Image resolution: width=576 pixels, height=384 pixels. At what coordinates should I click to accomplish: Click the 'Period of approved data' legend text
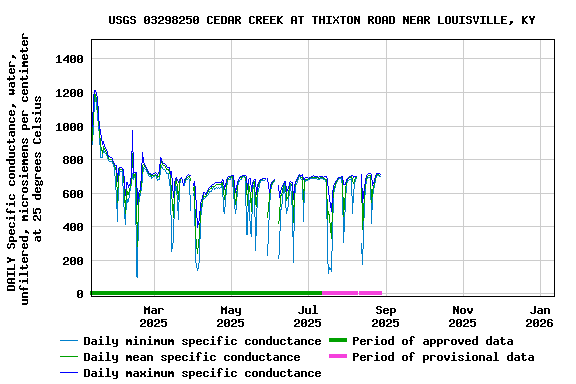click(433, 341)
